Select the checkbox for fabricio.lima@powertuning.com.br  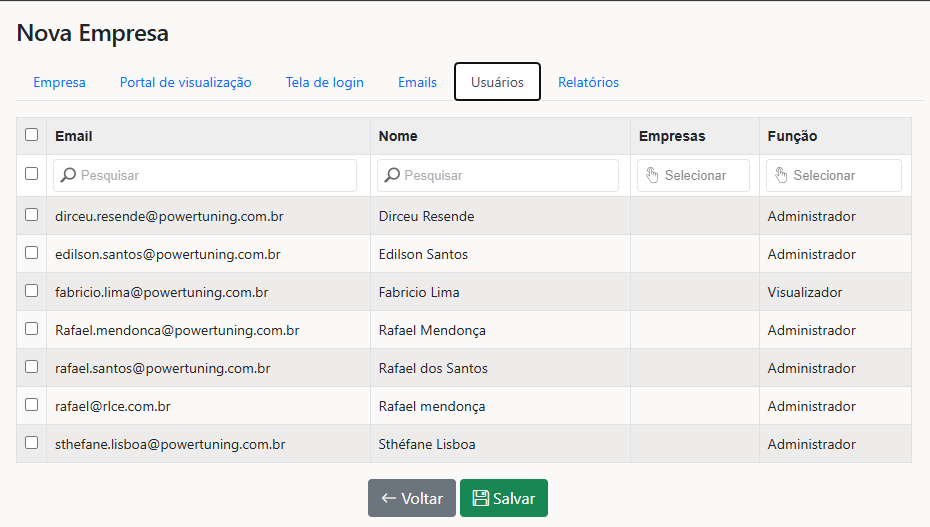click(x=32, y=291)
